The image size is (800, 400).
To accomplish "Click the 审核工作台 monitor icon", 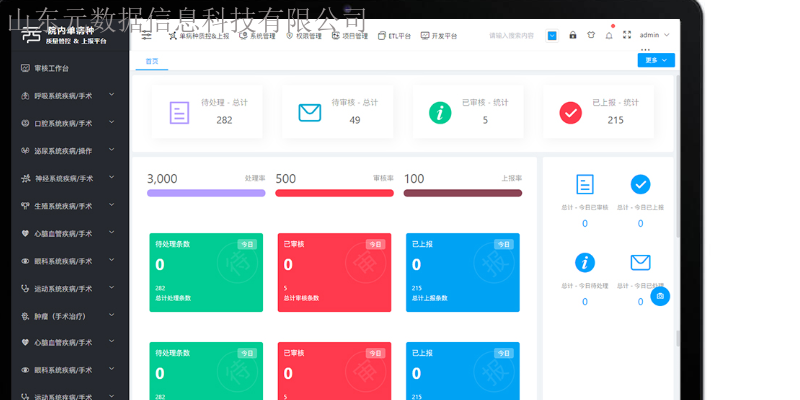I will [x=25, y=68].
